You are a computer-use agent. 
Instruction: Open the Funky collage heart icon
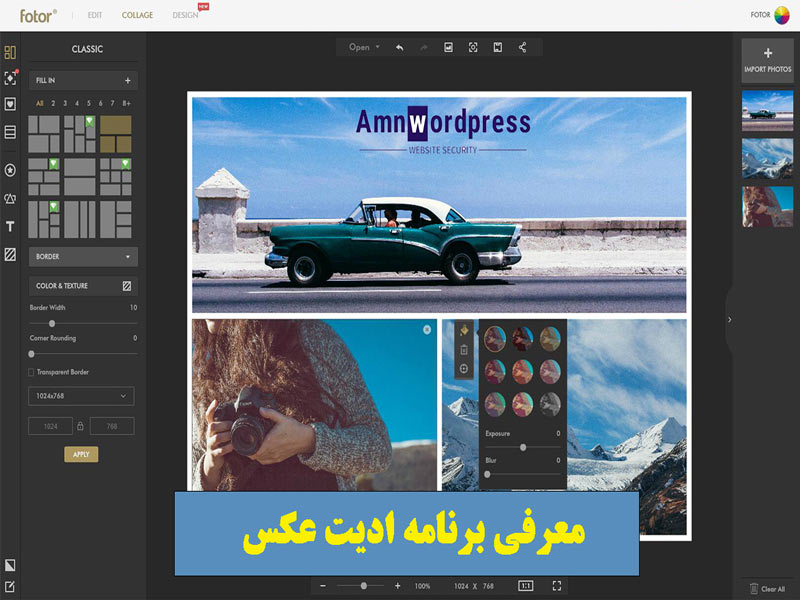coord(10,104)
